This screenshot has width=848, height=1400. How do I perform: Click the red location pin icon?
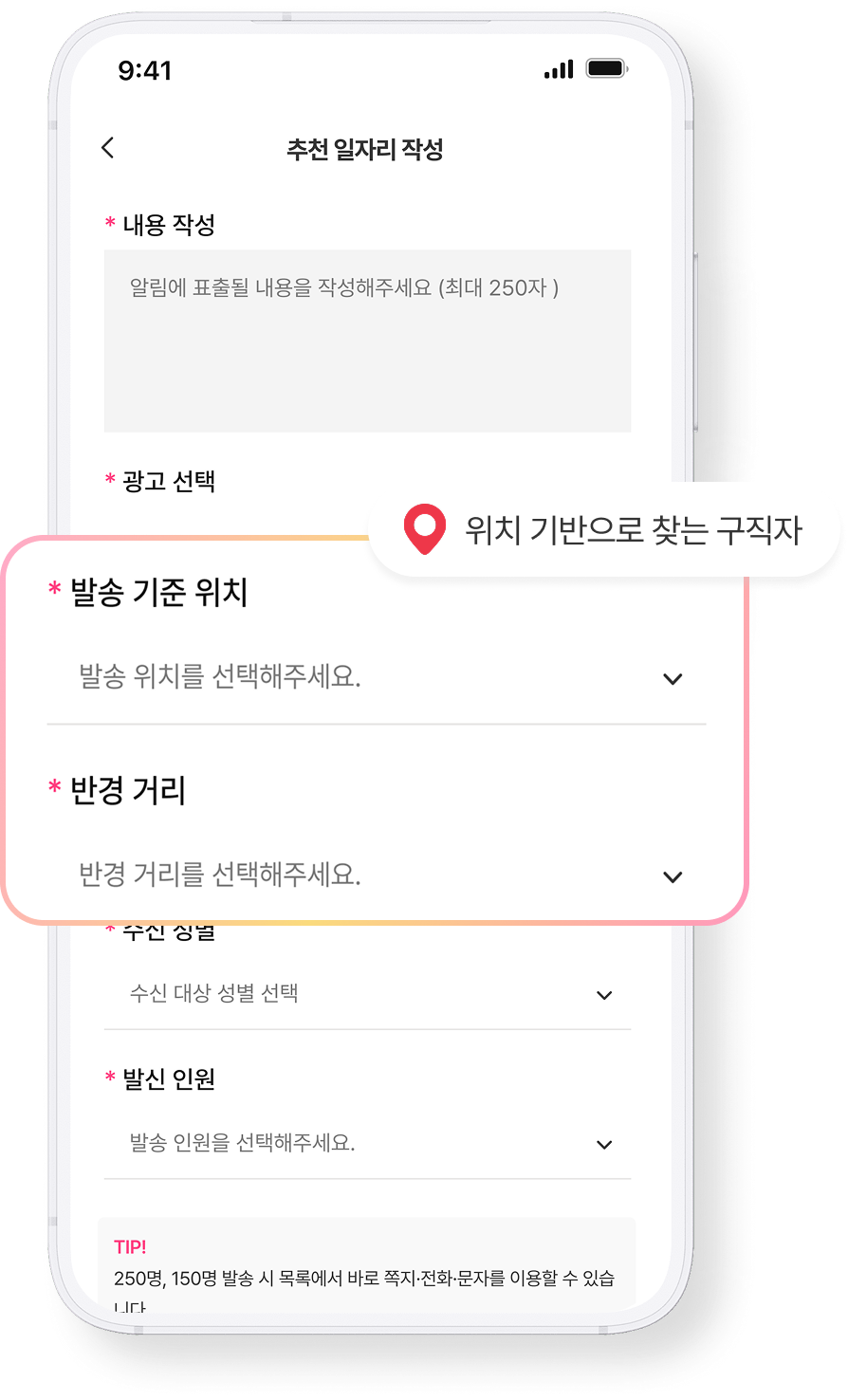(x=424, y=528)
